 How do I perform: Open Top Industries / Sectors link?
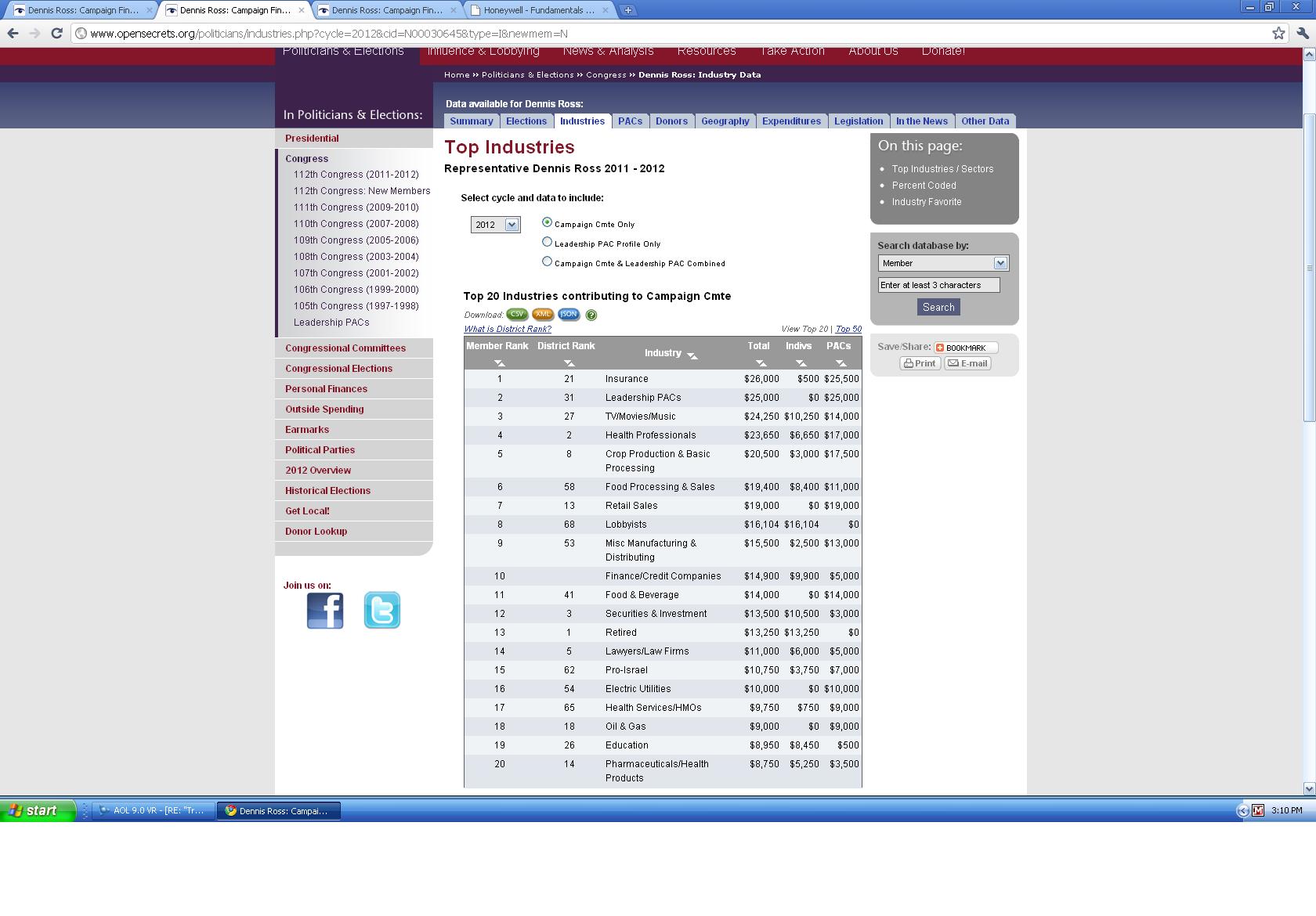pos(942,169)
